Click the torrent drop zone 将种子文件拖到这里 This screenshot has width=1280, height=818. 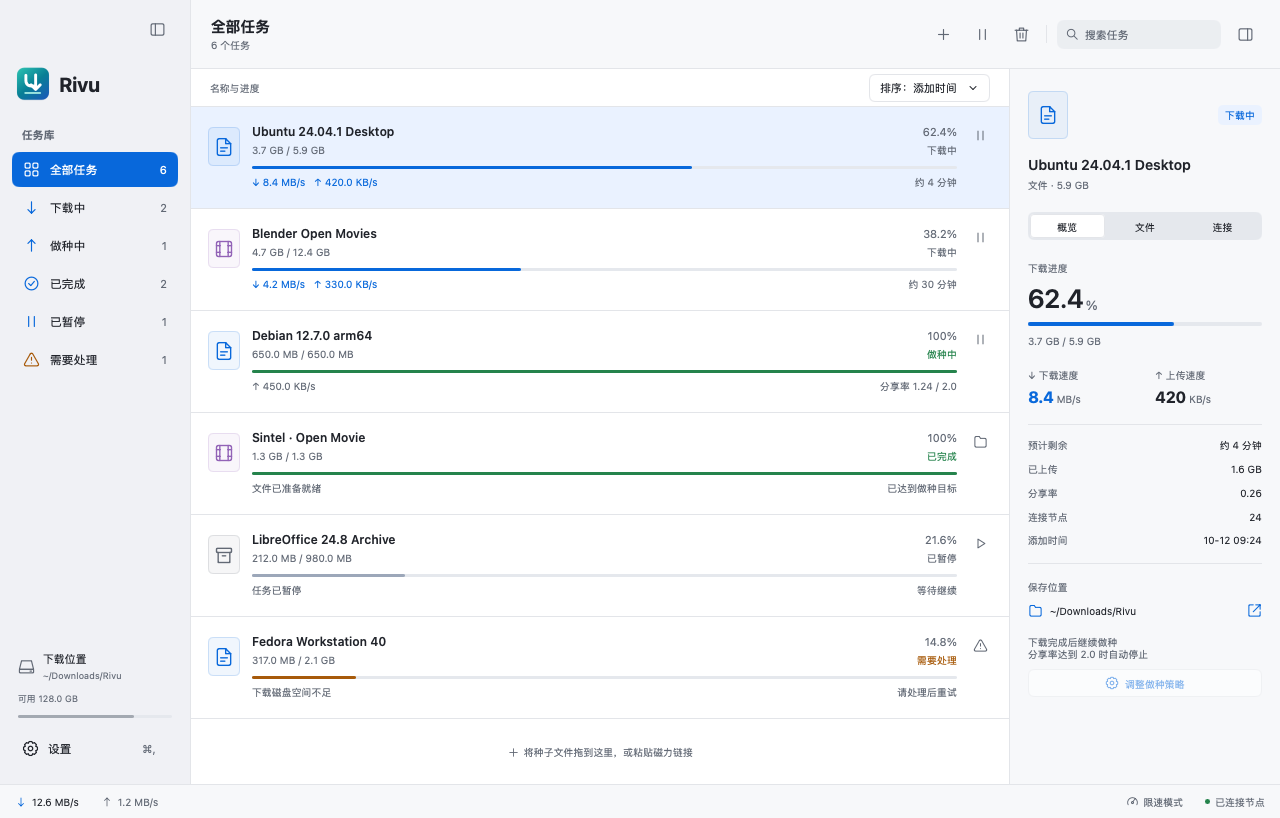[x=600, y=752]
